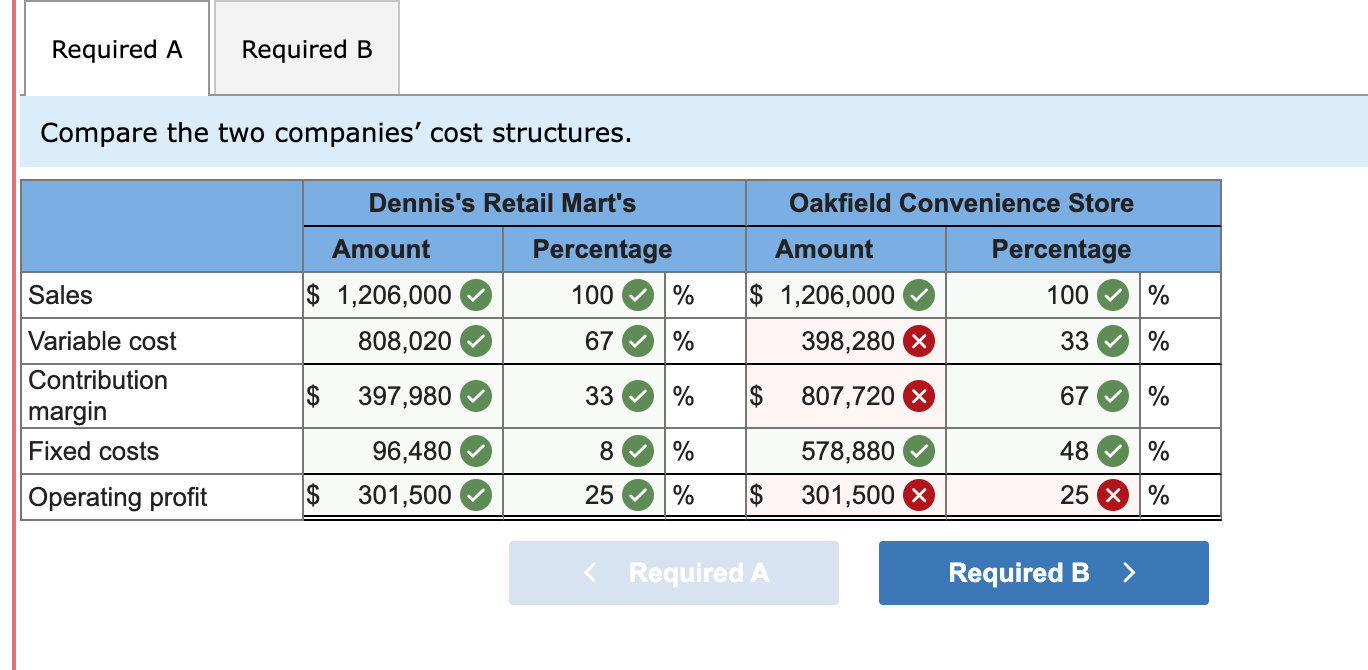Screen dimensions: 1368x670
Task: Click green check beside Oakfield's 33 variable percentage
Action: [1112, 341]
